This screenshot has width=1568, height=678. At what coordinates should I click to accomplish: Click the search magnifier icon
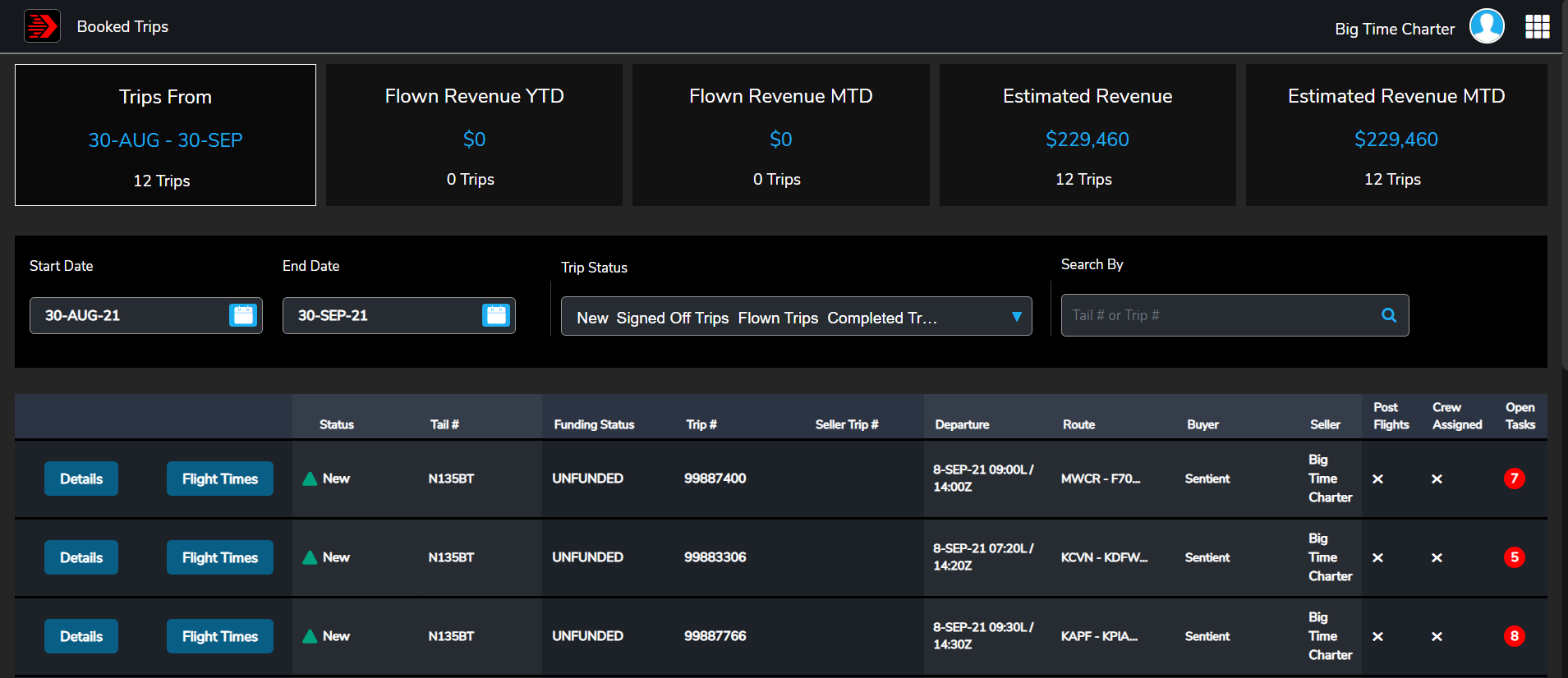pos(1388,315)
